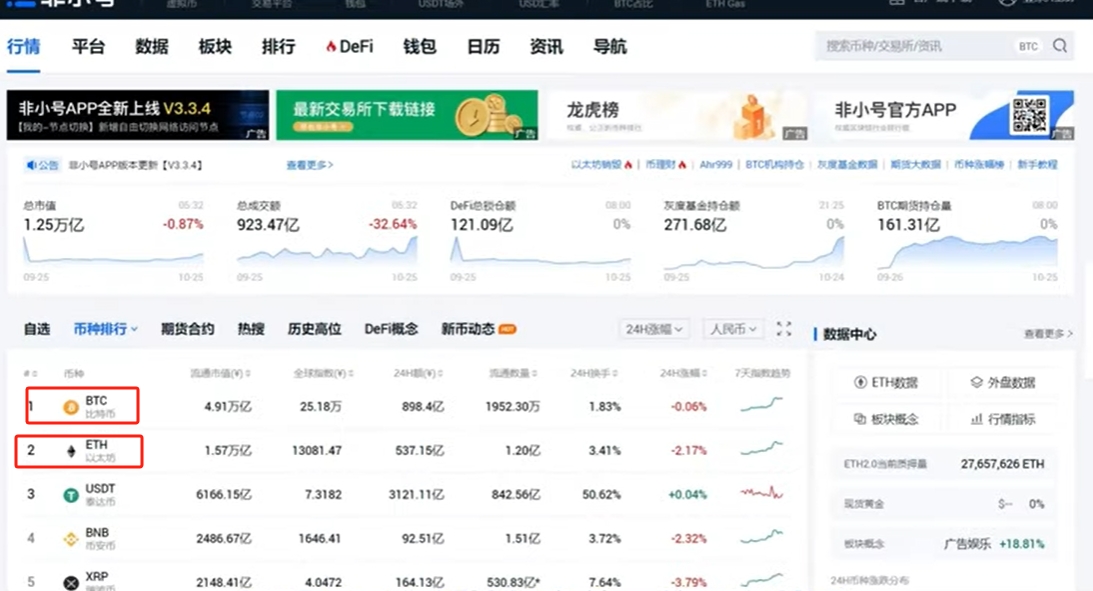Sort by the # rank column header
Screen dimensions: 1093x591
pyautogui.click(x=30, y=374)
